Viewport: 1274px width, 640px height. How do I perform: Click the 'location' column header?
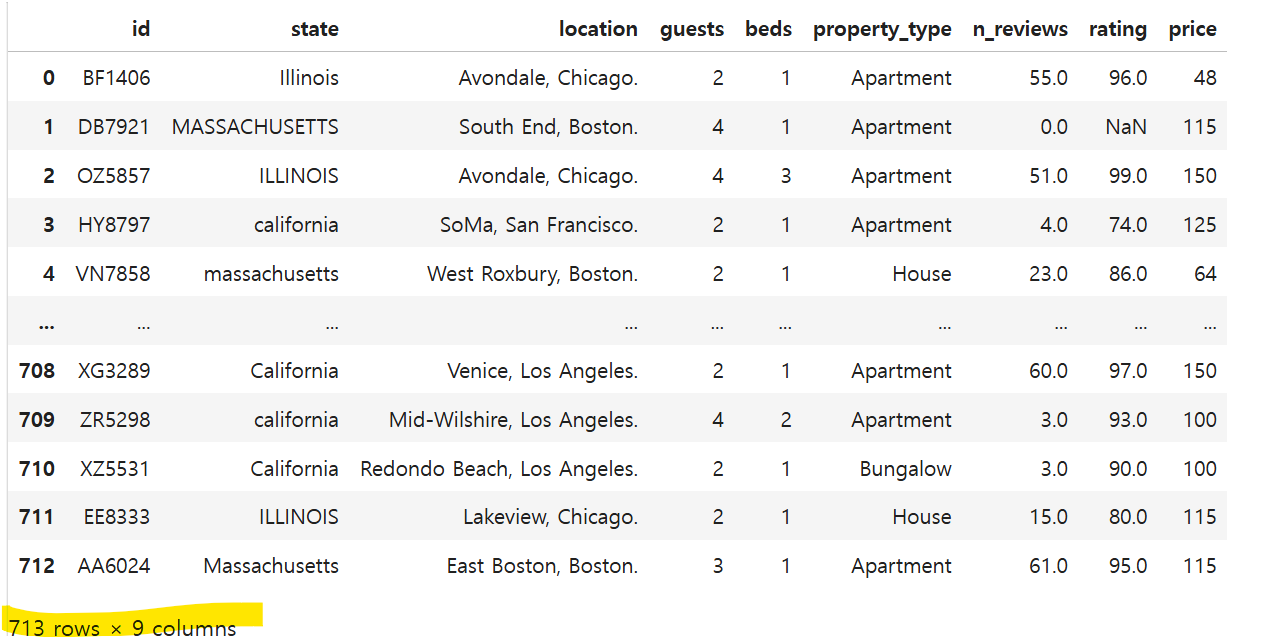pos(598,29)
